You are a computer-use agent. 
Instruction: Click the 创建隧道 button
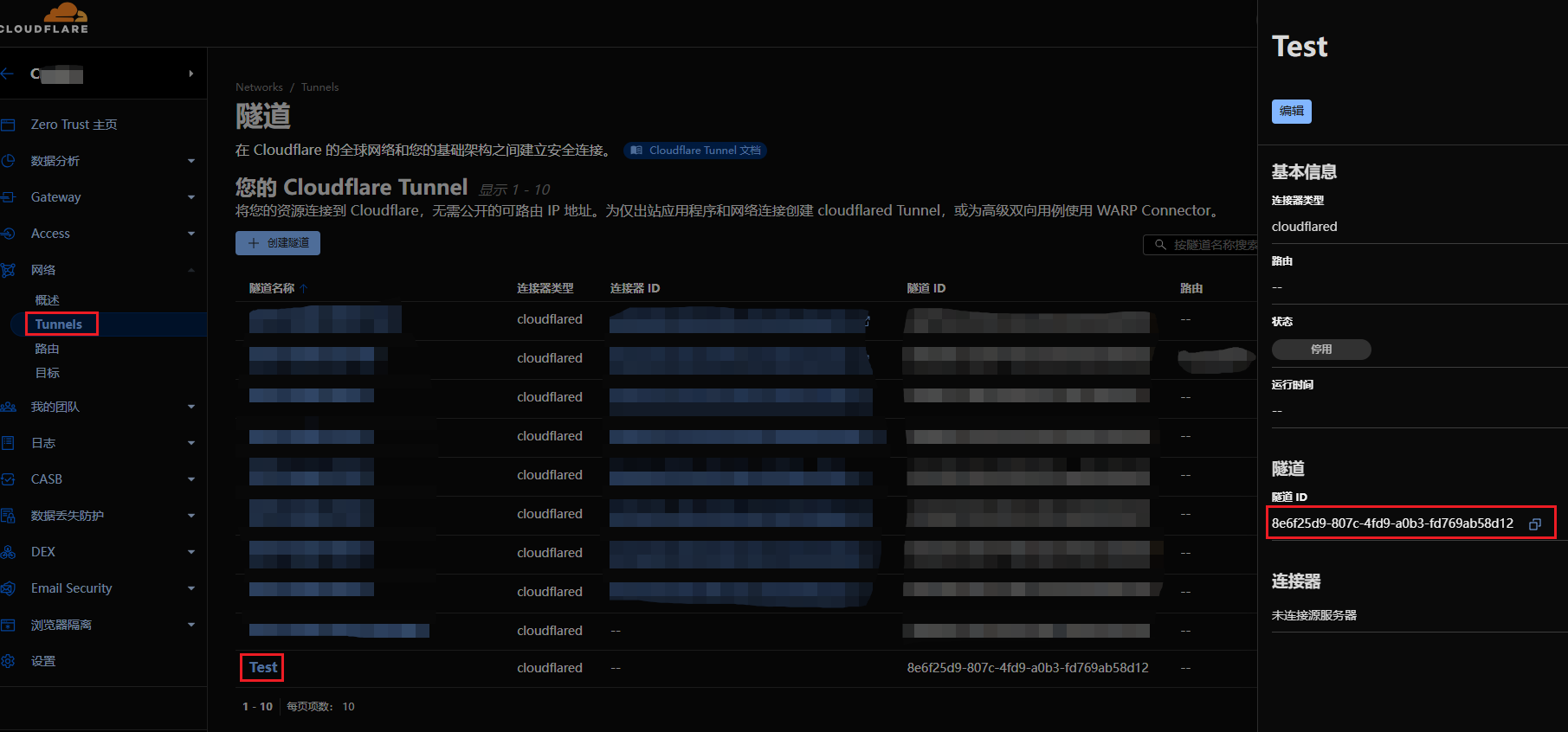tap(278, 243)
